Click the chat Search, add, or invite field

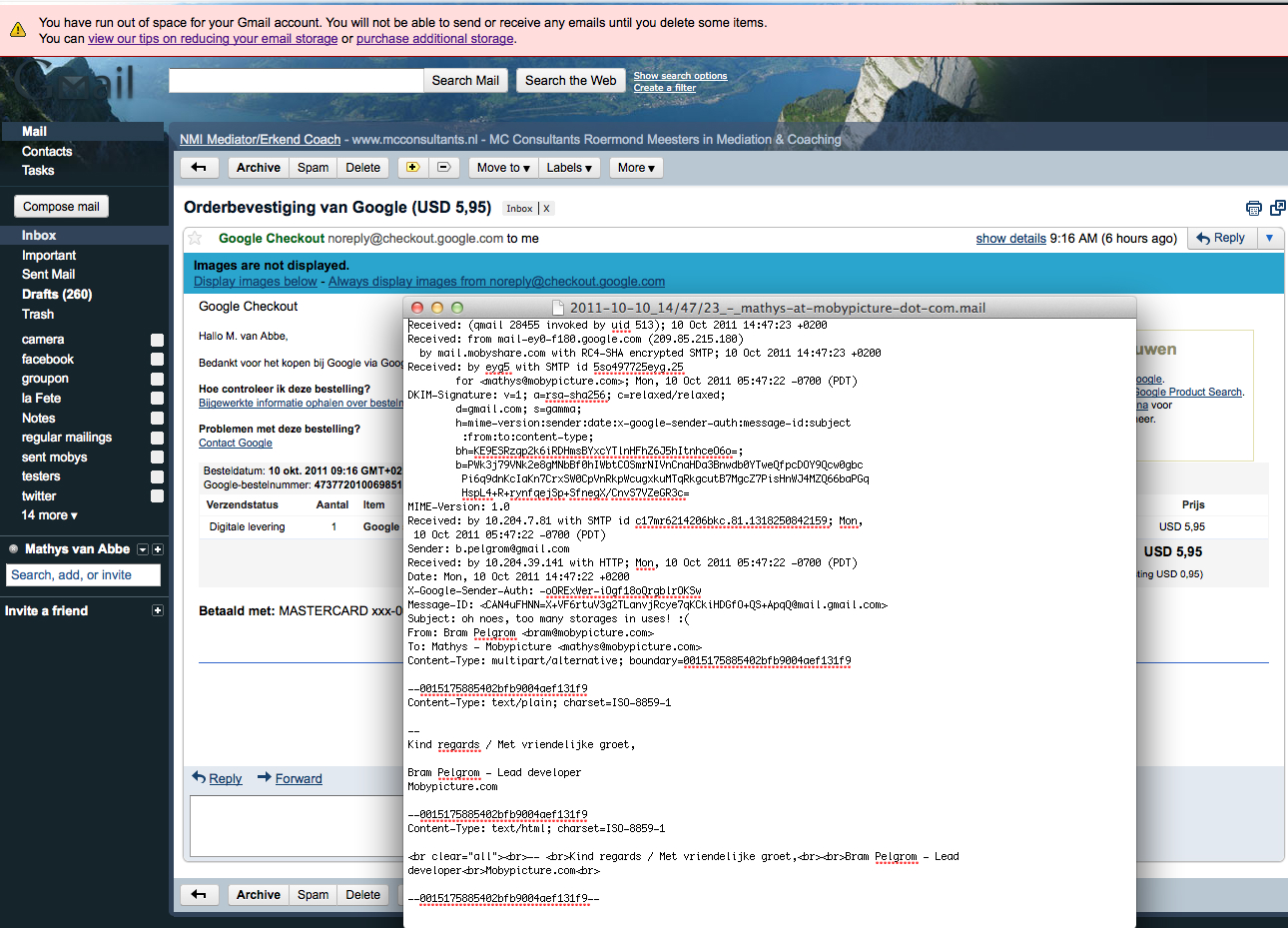(84, 575)
